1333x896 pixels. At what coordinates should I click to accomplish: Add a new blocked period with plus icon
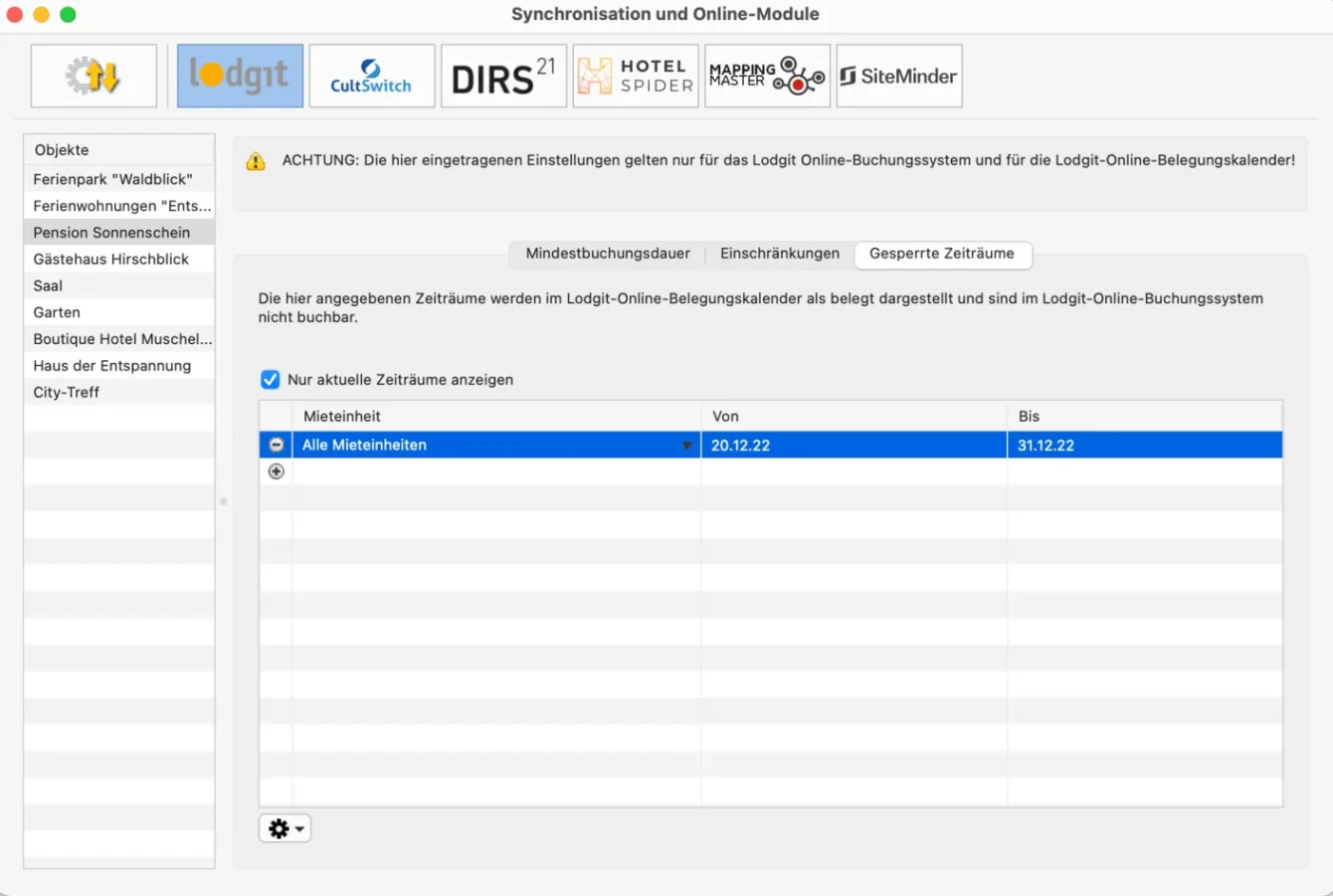click(x=277, y=471)
